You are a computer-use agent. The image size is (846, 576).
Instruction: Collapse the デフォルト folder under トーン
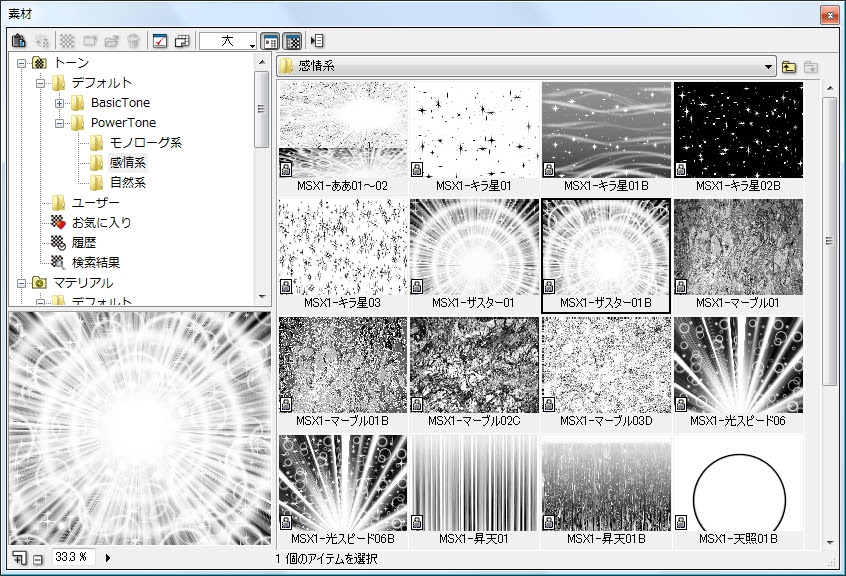40,83
